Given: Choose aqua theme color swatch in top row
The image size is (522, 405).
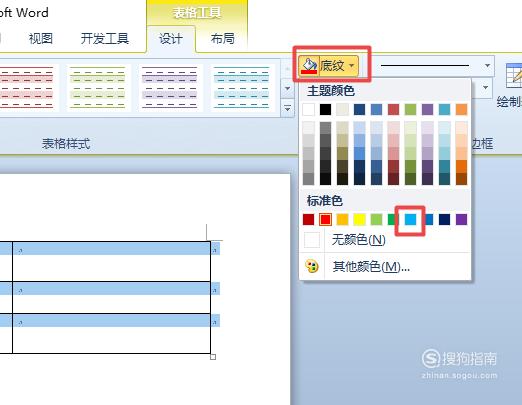Looking at the screenshot, I should pos(444,109).
